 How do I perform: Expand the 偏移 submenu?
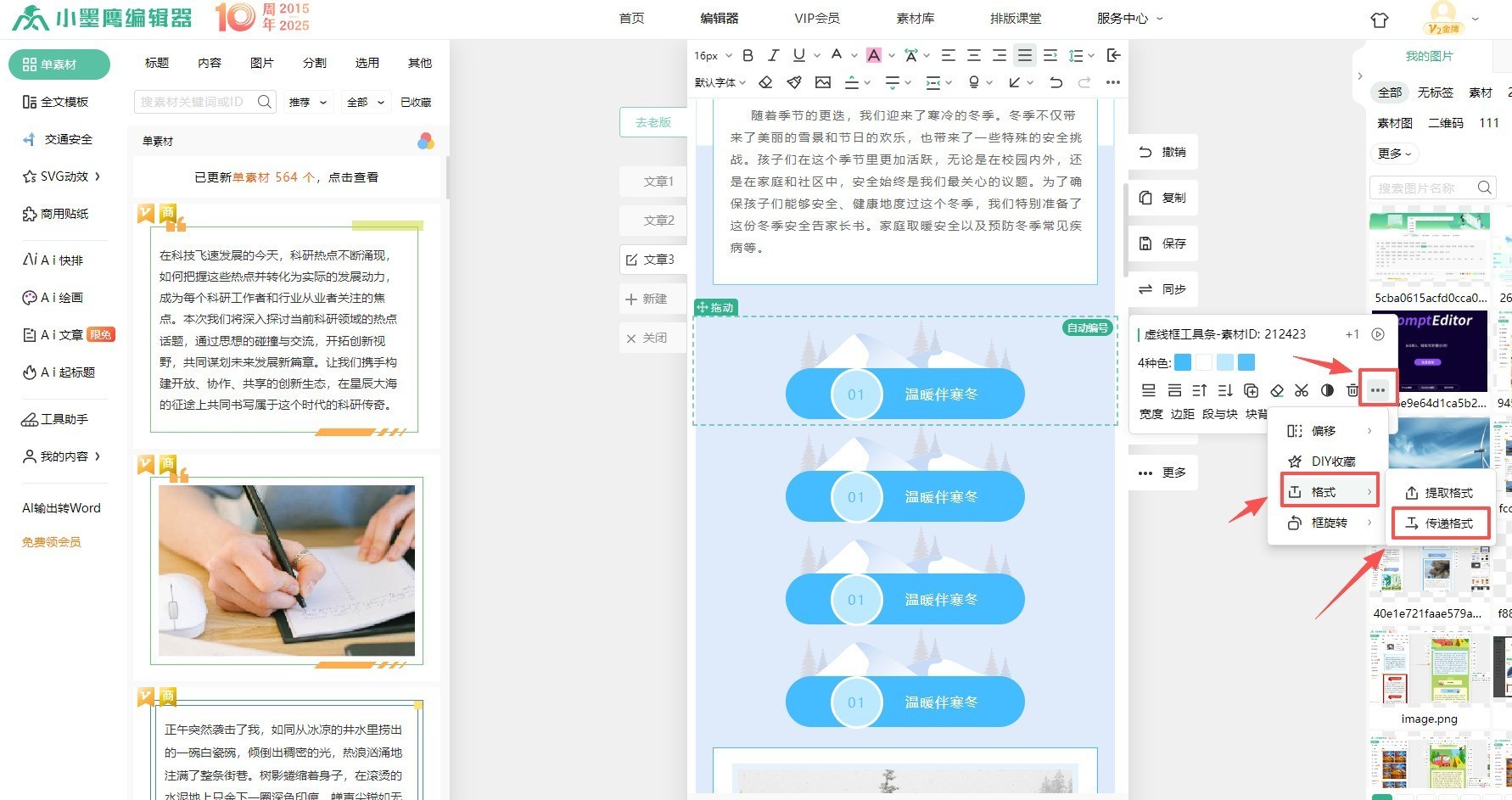(x=1328, y=431)
